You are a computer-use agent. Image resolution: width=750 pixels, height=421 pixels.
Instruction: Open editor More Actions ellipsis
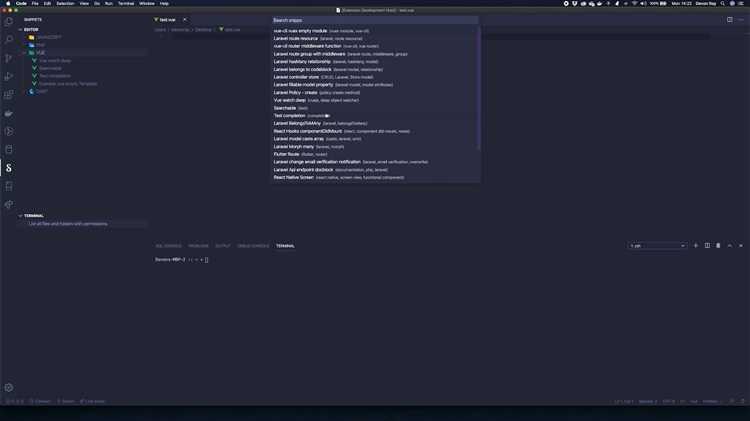click(x=741, y=20)
